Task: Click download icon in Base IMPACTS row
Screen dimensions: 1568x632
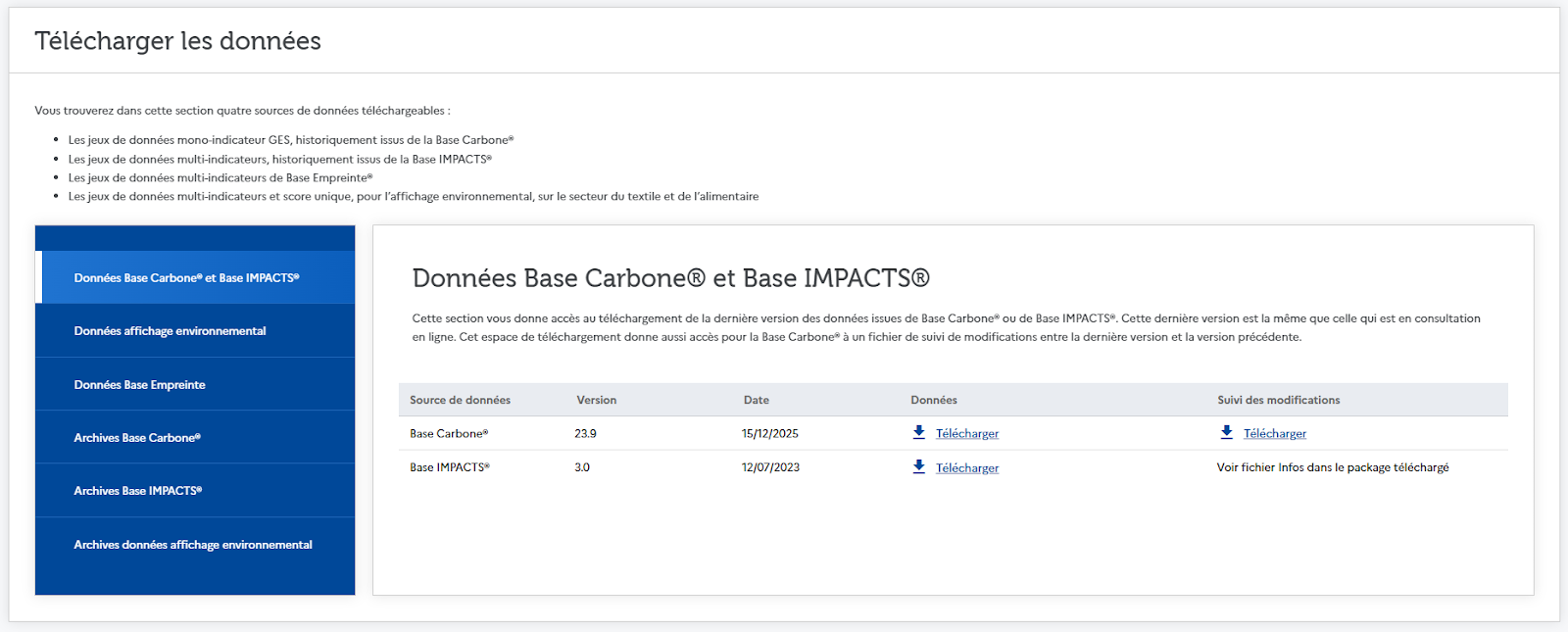Action: [x=919, y=466]
